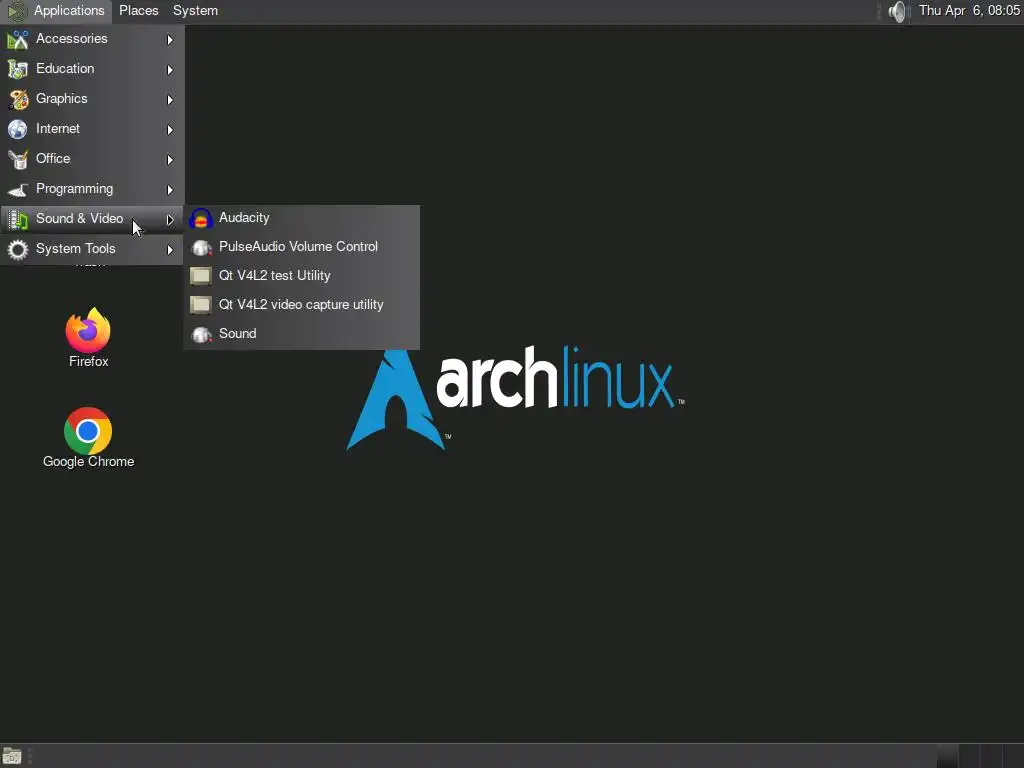Click the show desktop icon in bottom panel
This screenshot has width=1024, height=768.
[x=12, y=756]
